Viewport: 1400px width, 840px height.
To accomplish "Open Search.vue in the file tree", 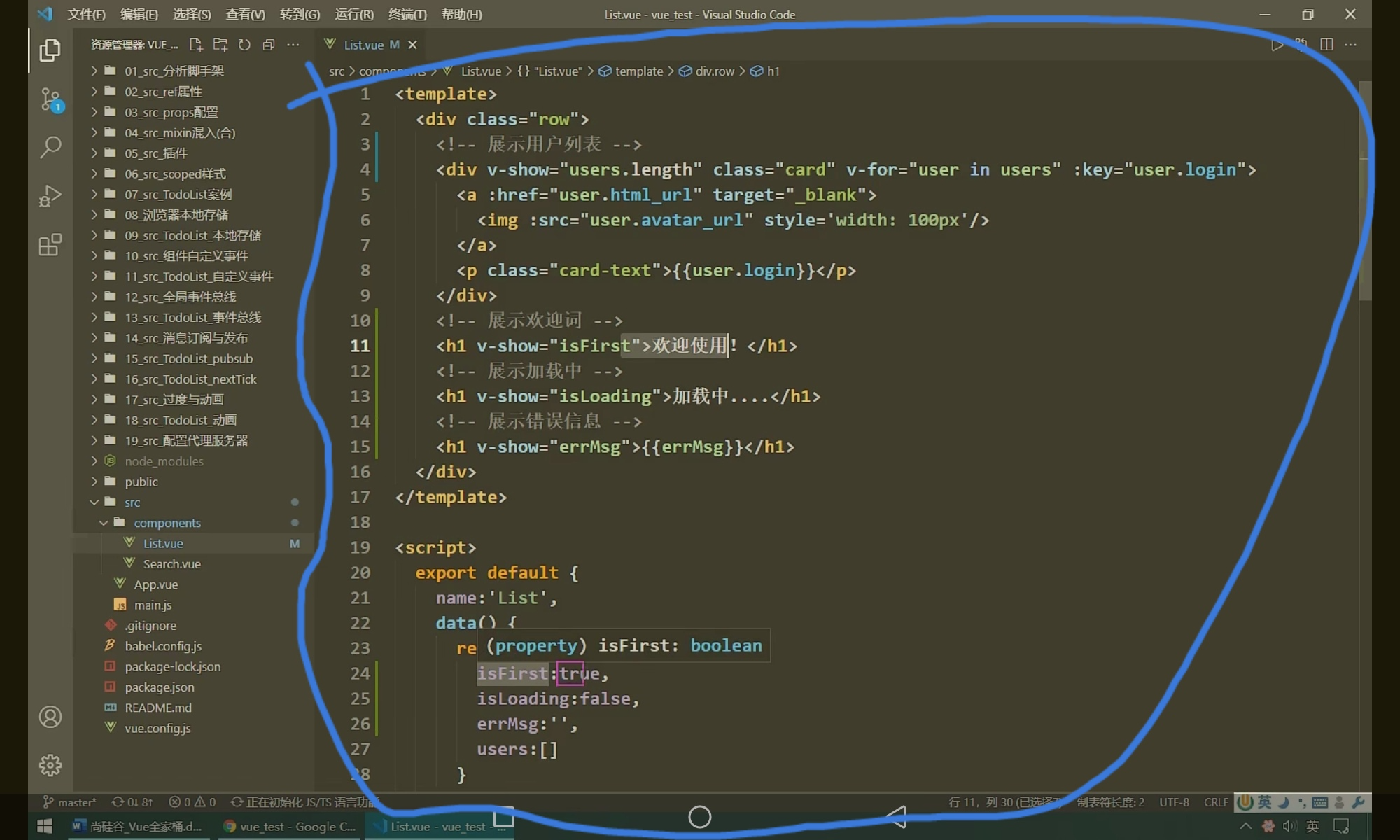I will [171, 564].
